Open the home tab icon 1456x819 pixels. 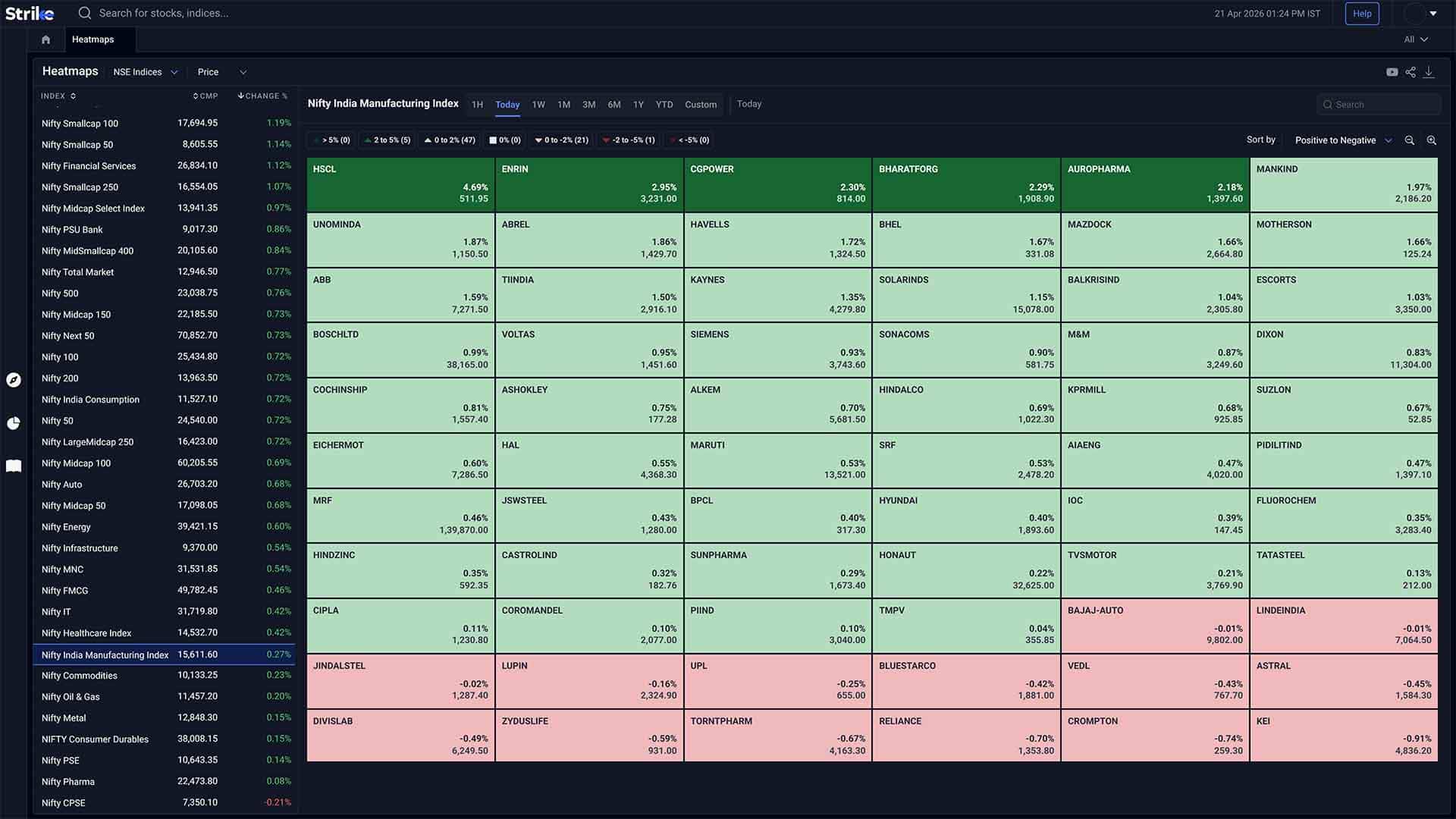(x=45, y=39)
